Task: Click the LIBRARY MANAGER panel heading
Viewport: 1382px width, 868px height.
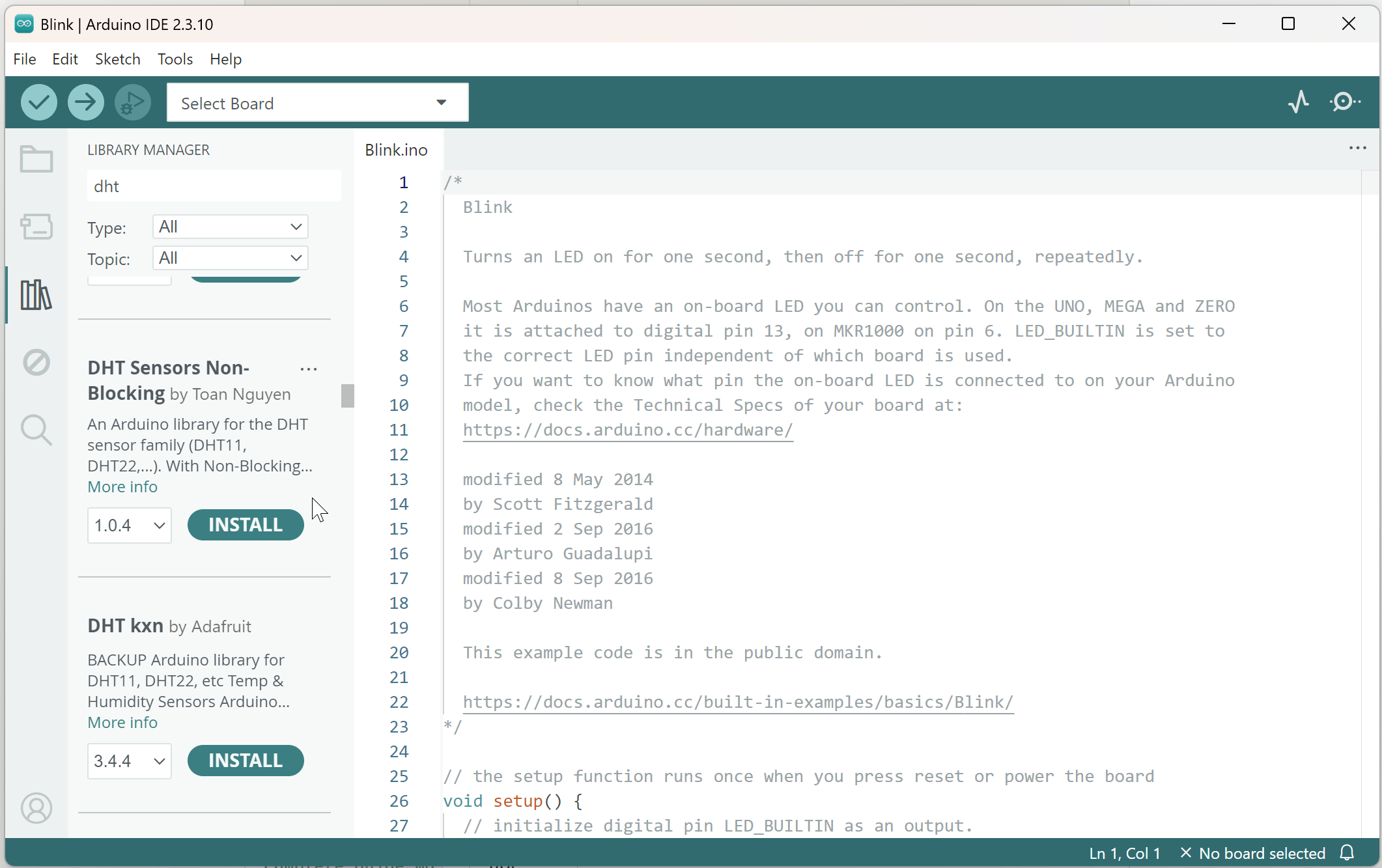Action: 148,150
